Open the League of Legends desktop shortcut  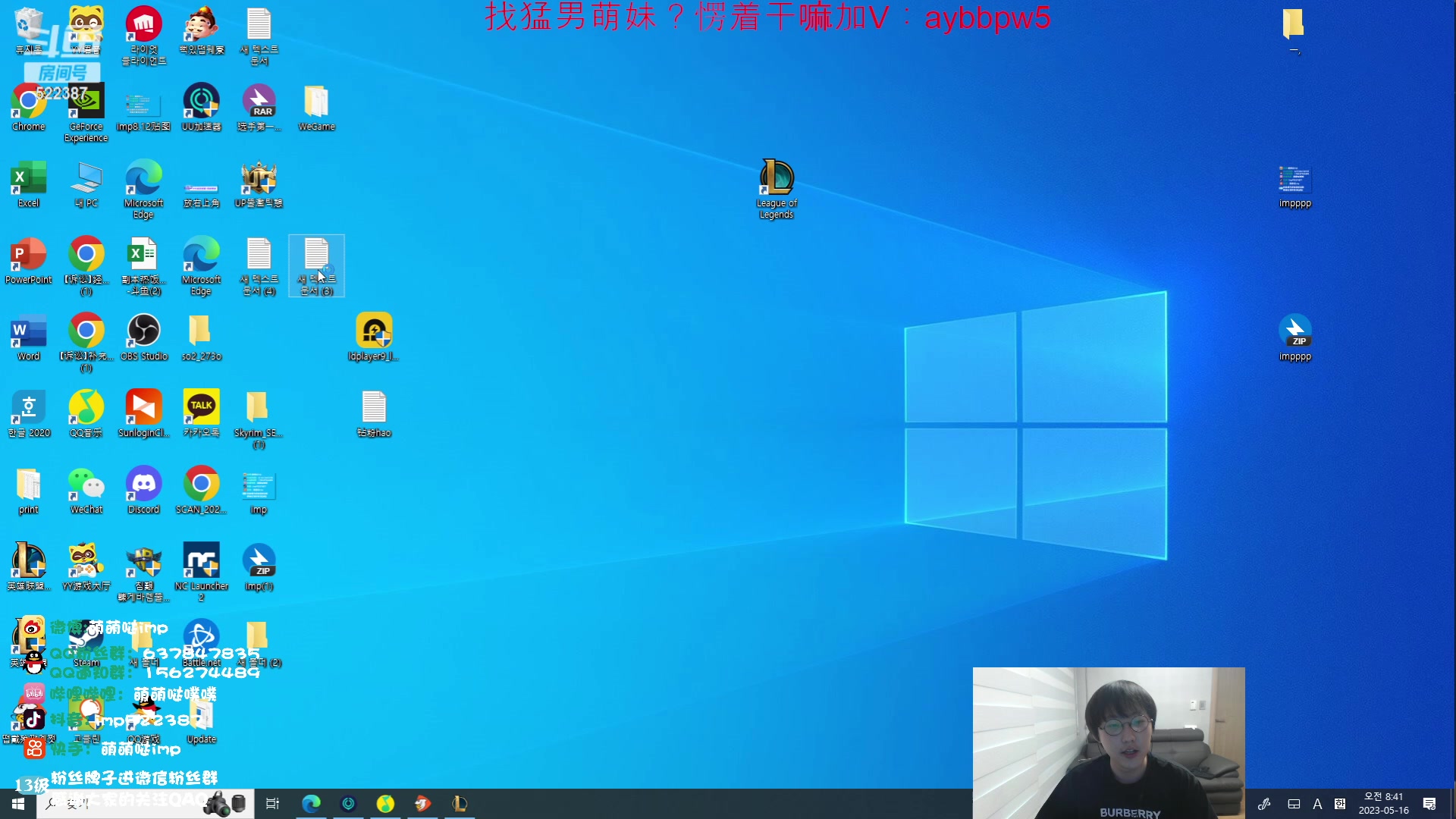(x=777, y=179)
